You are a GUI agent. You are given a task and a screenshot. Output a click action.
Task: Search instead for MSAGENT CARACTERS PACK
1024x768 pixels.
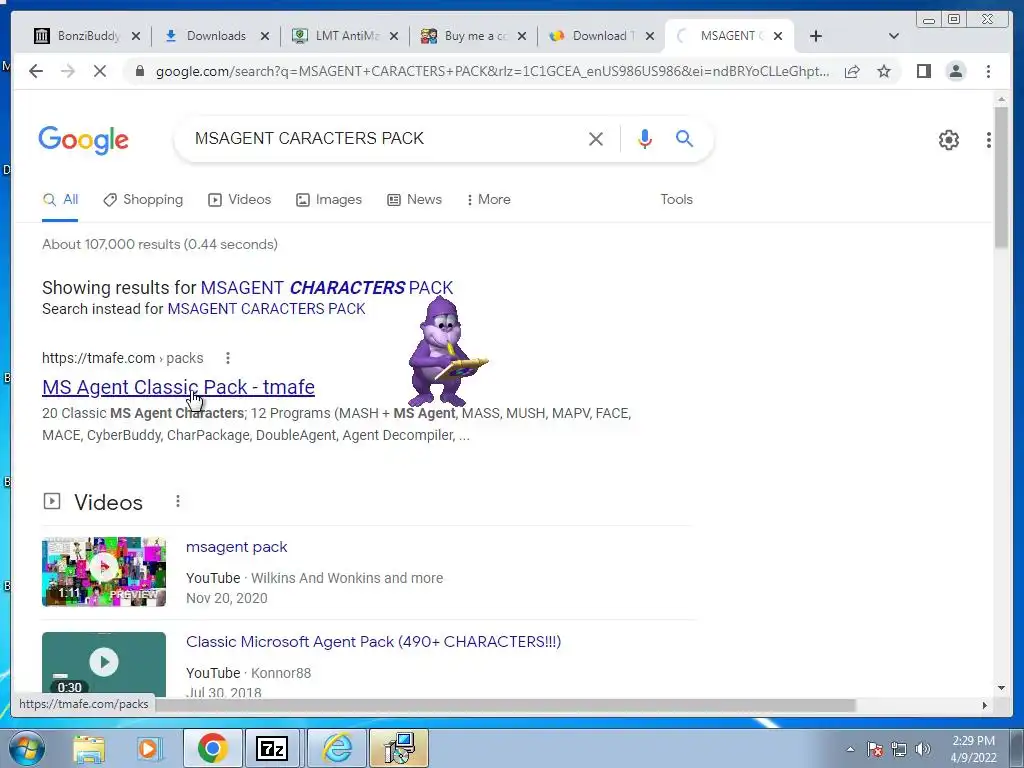[266, 309]
